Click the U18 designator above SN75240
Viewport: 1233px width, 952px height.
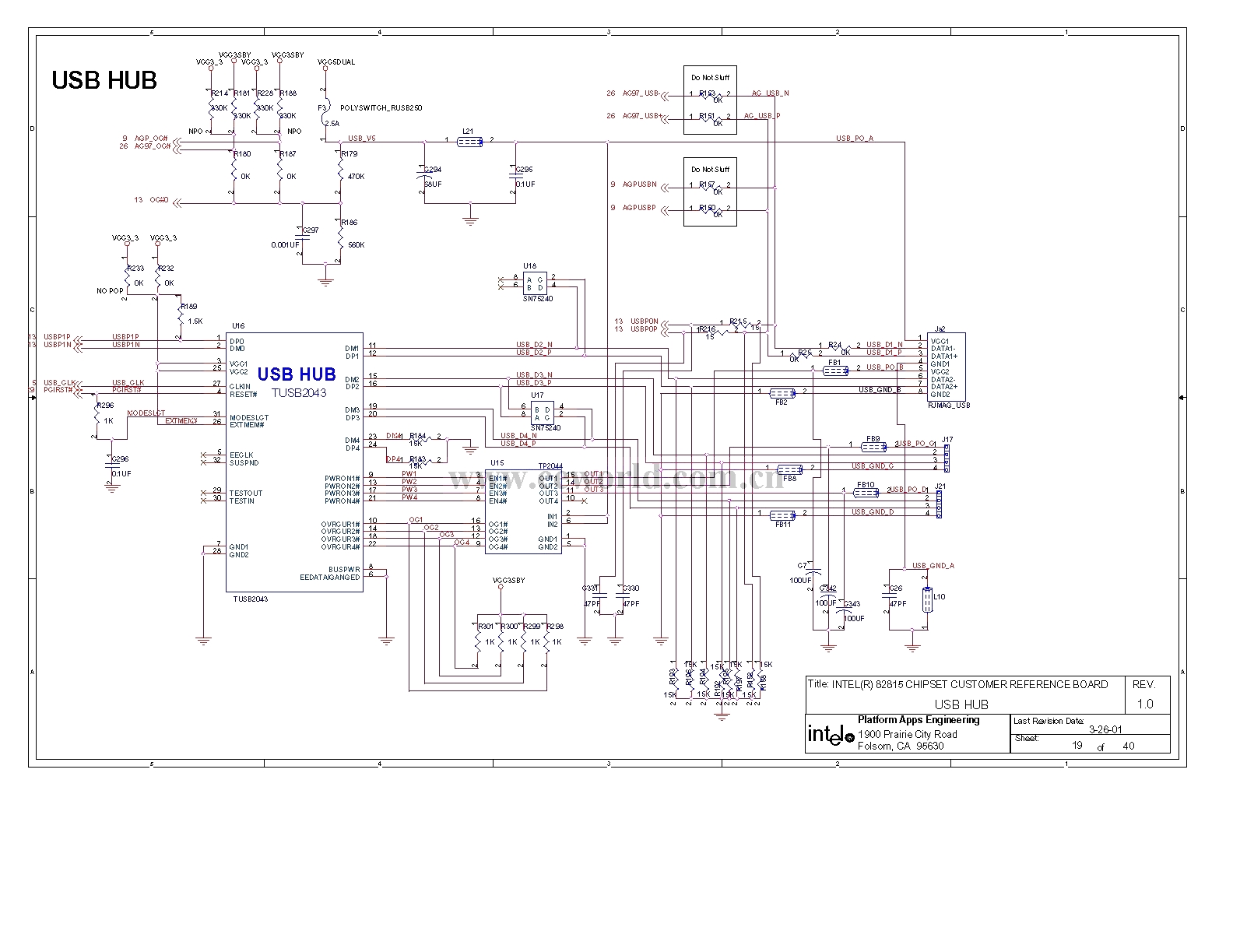[529, 265]
